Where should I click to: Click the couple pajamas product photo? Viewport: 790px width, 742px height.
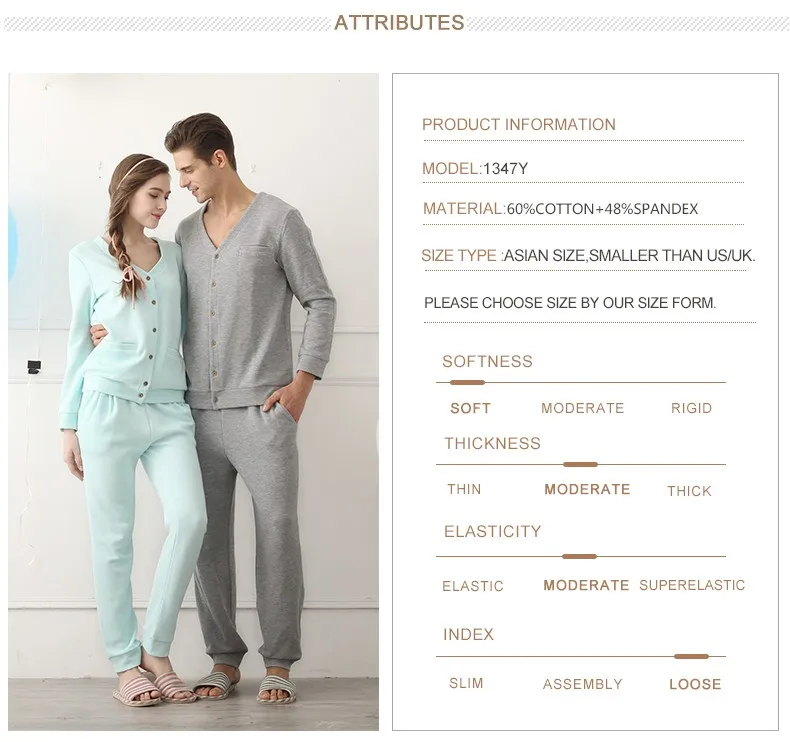pyautogui.click(x=193, y=401)
